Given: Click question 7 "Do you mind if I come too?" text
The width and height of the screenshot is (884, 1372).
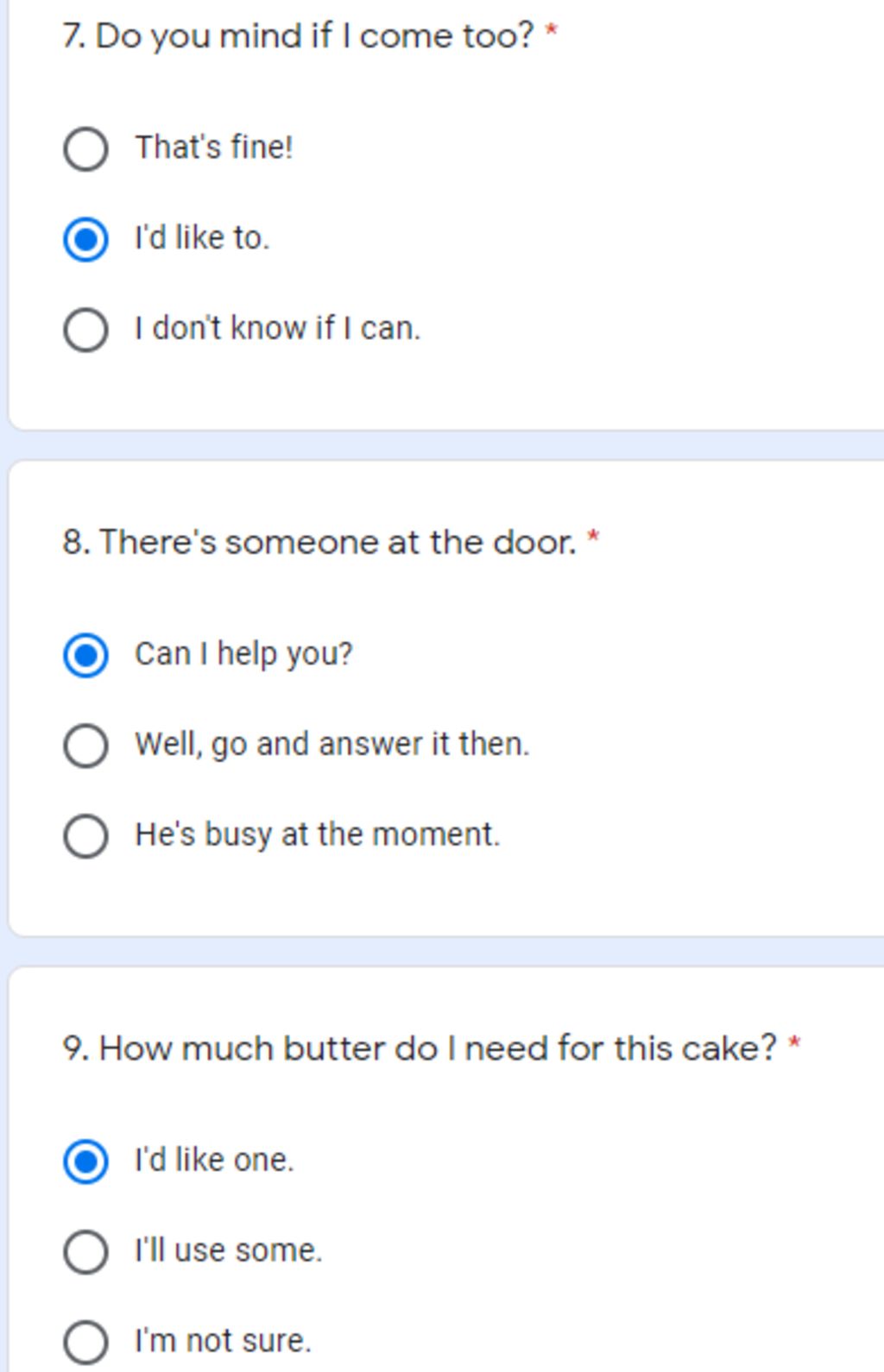Looking at the screenshot, I should tap(298, 36).
